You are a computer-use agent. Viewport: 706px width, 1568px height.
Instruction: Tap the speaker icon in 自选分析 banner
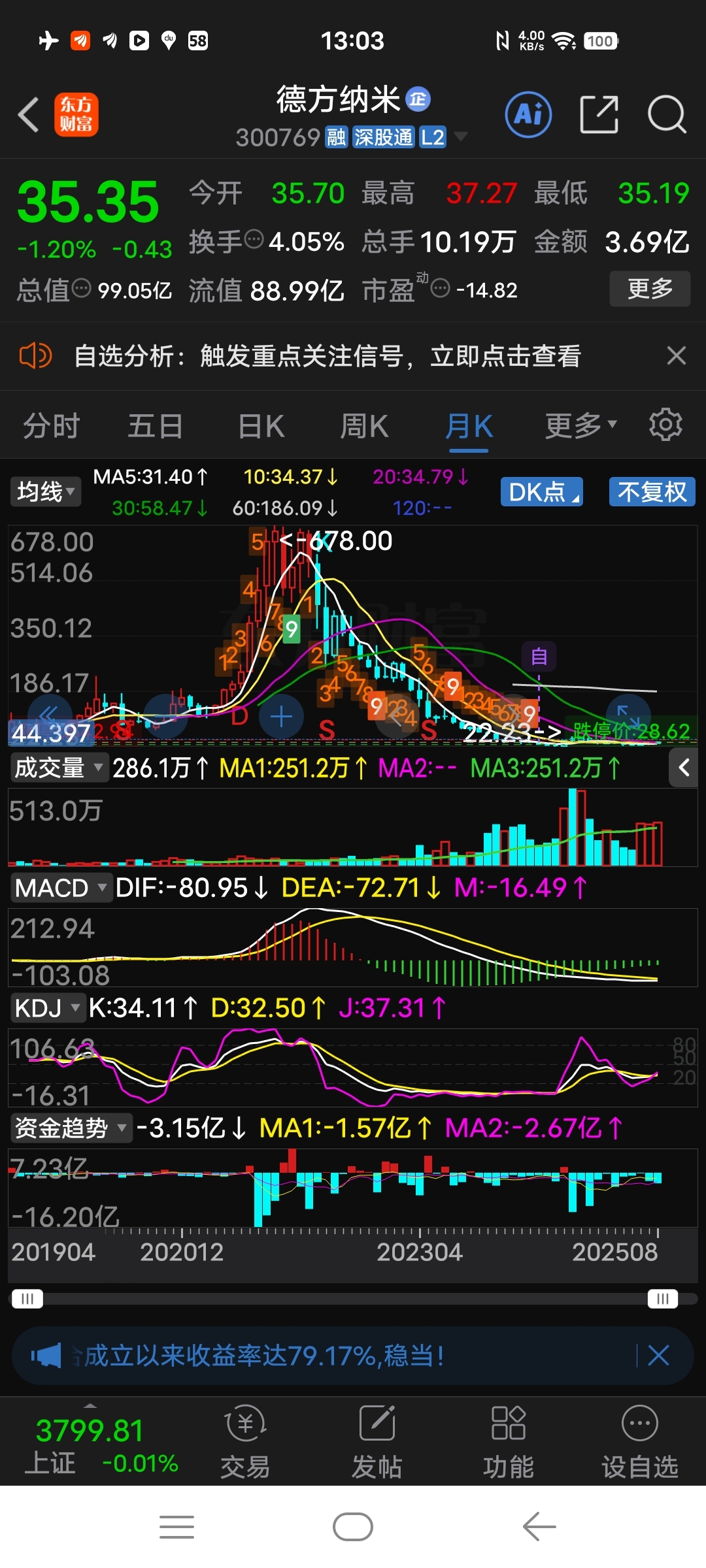pyautogui.click(x=35, y=356)
